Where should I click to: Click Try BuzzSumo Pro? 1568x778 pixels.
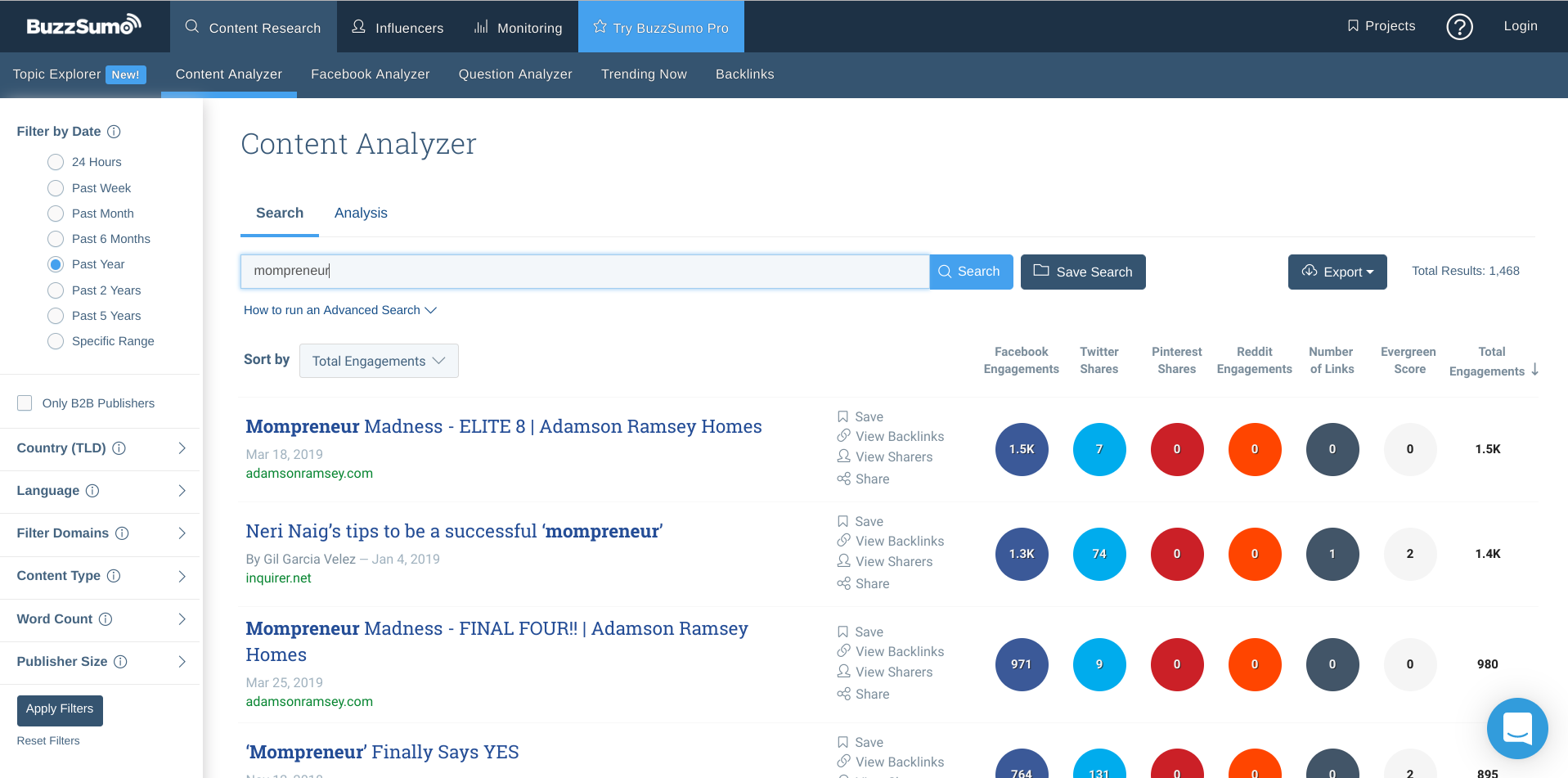pyautogui.click(x=661, y=27)
